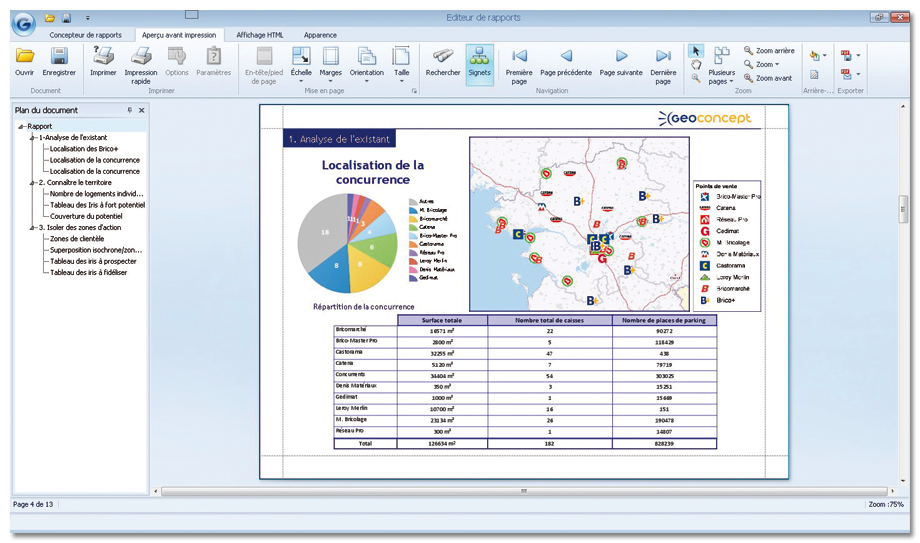Go to Page précédente
Viewport: 920px width, 543px height.
[x=566, y=62]
